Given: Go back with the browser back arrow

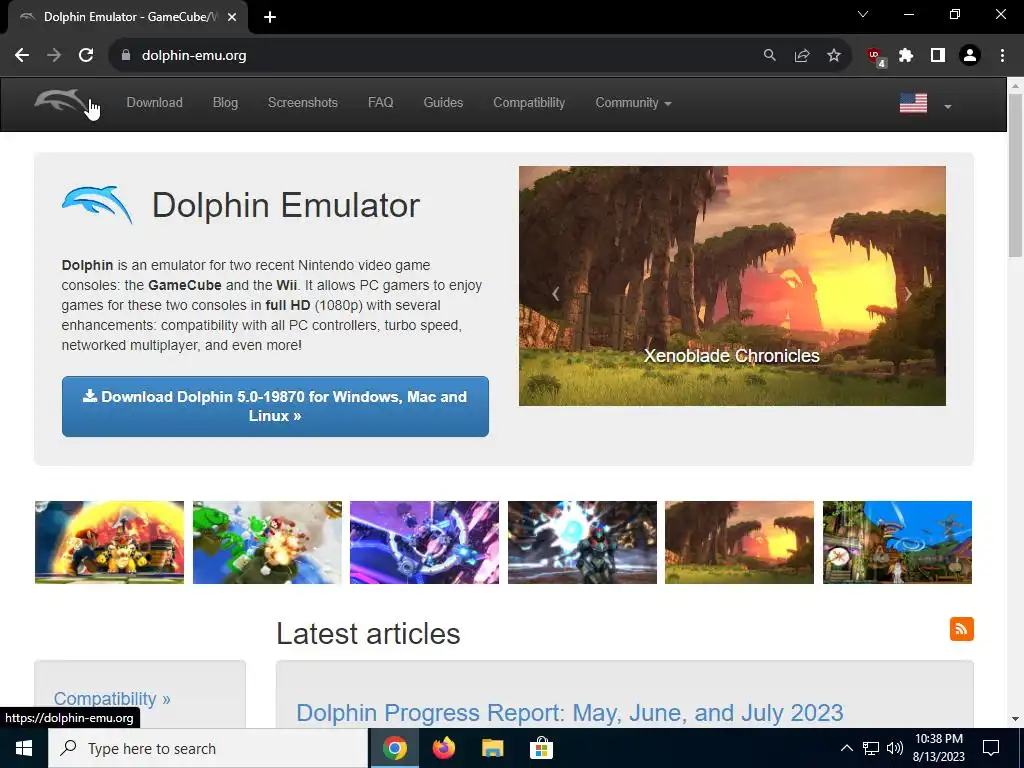Looking at the screenshot, I should [x=22, y=56].
